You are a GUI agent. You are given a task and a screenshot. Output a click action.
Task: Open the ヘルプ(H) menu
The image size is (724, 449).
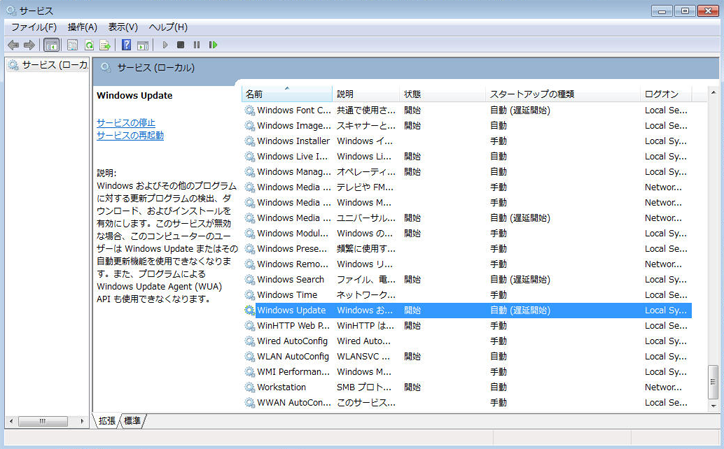[x=168, y=27]
